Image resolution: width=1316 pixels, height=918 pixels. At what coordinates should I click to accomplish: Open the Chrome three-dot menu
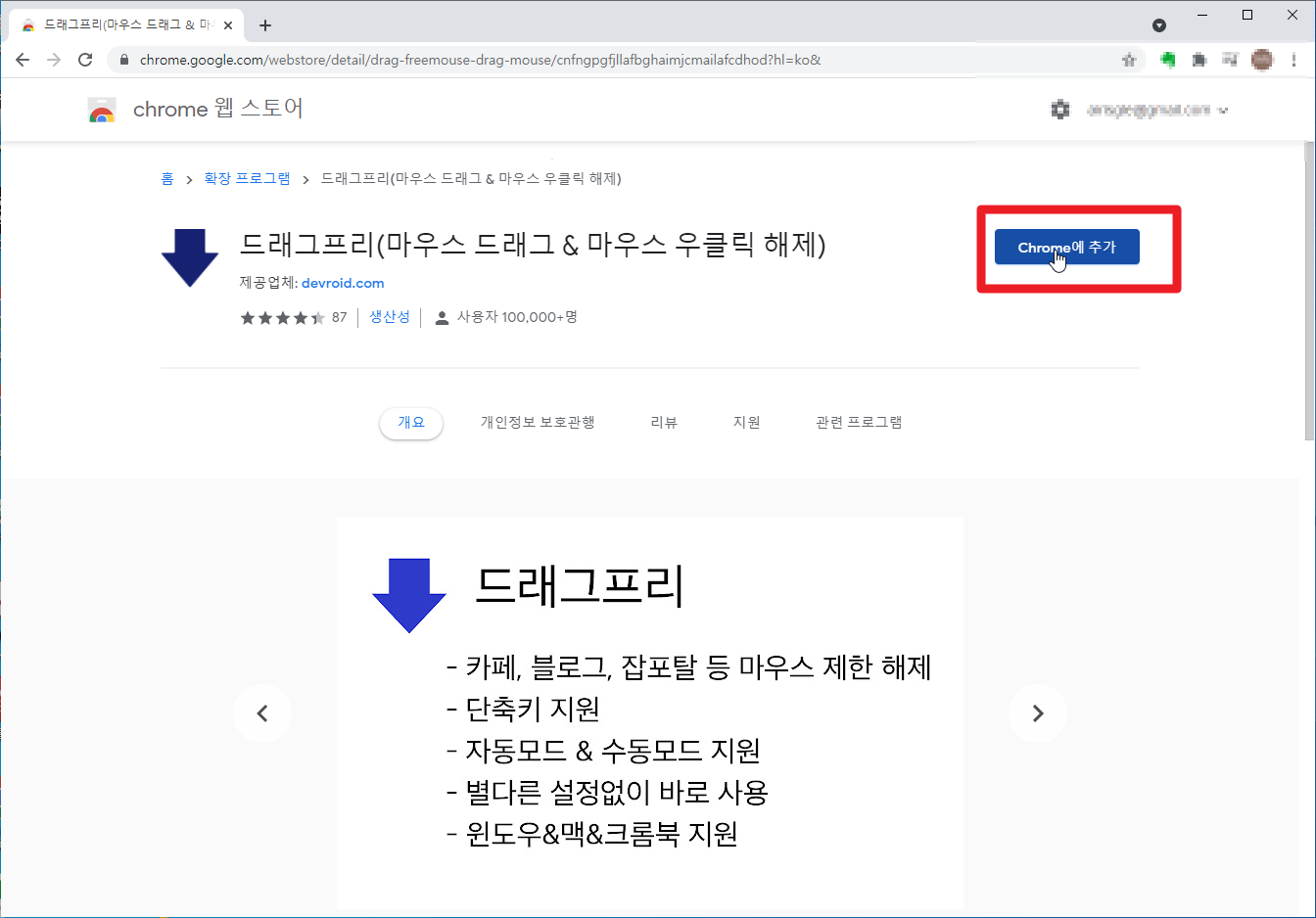(x=1293, y=60)
